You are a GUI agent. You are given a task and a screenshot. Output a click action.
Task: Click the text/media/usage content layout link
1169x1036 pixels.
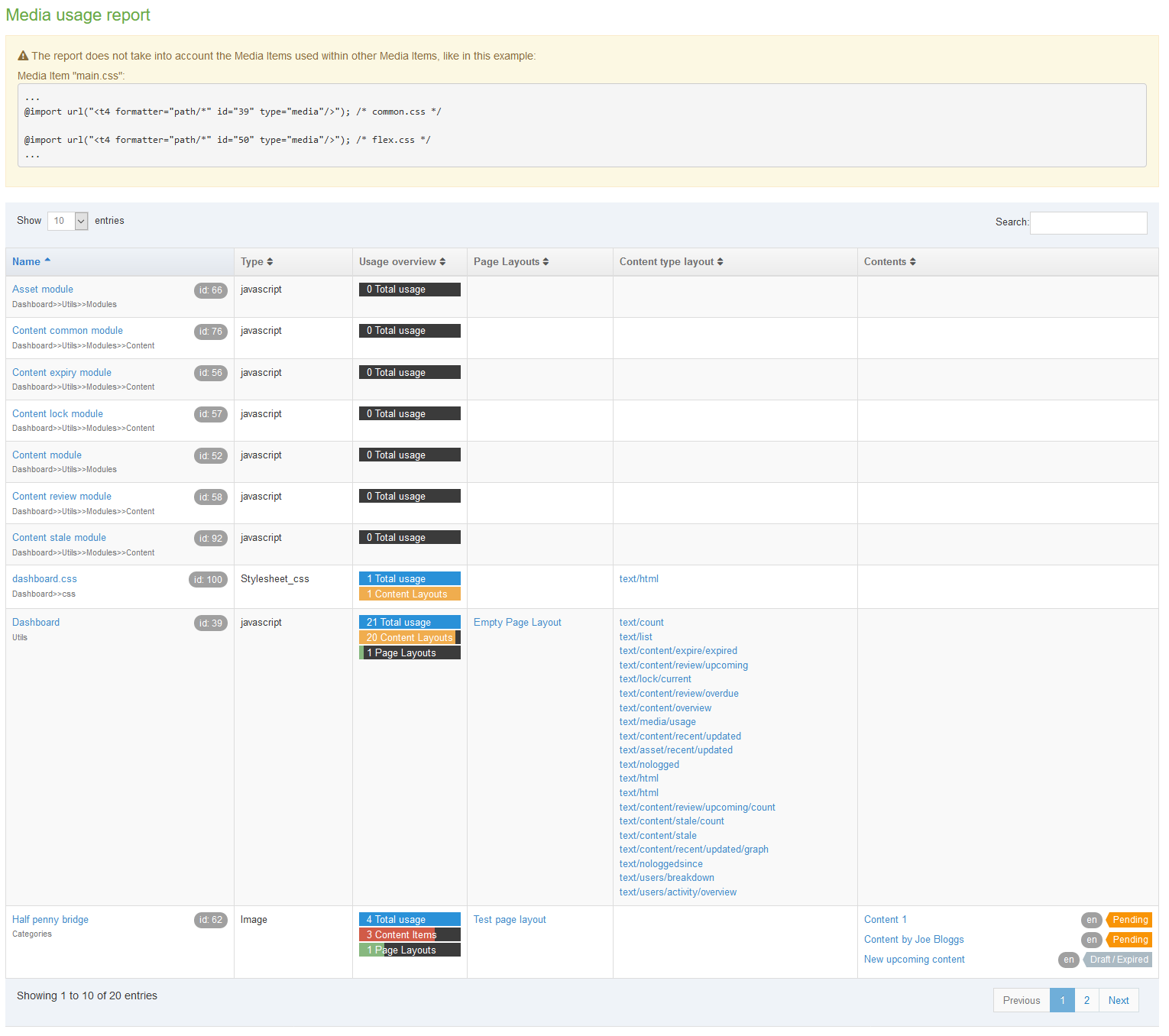click(657, 722)
